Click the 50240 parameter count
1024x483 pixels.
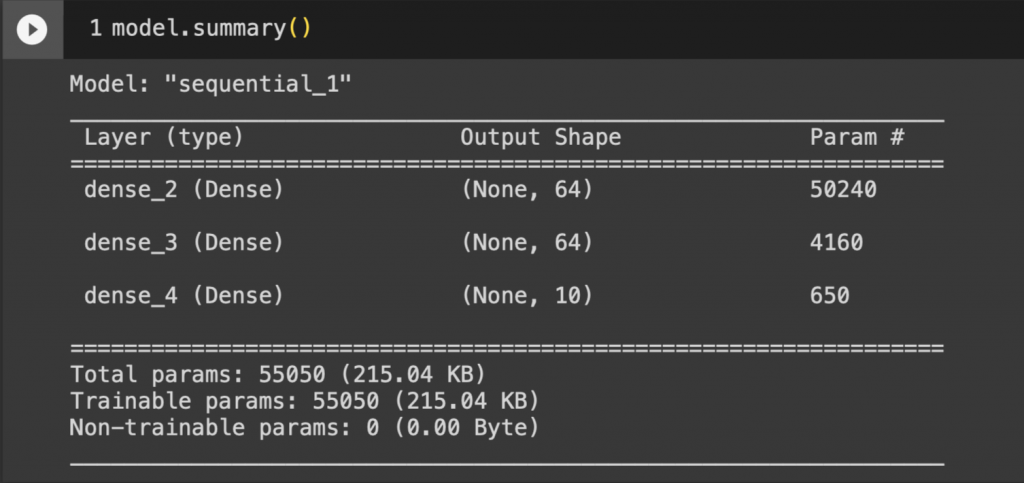pyautogui.click(x=843, y=189)
